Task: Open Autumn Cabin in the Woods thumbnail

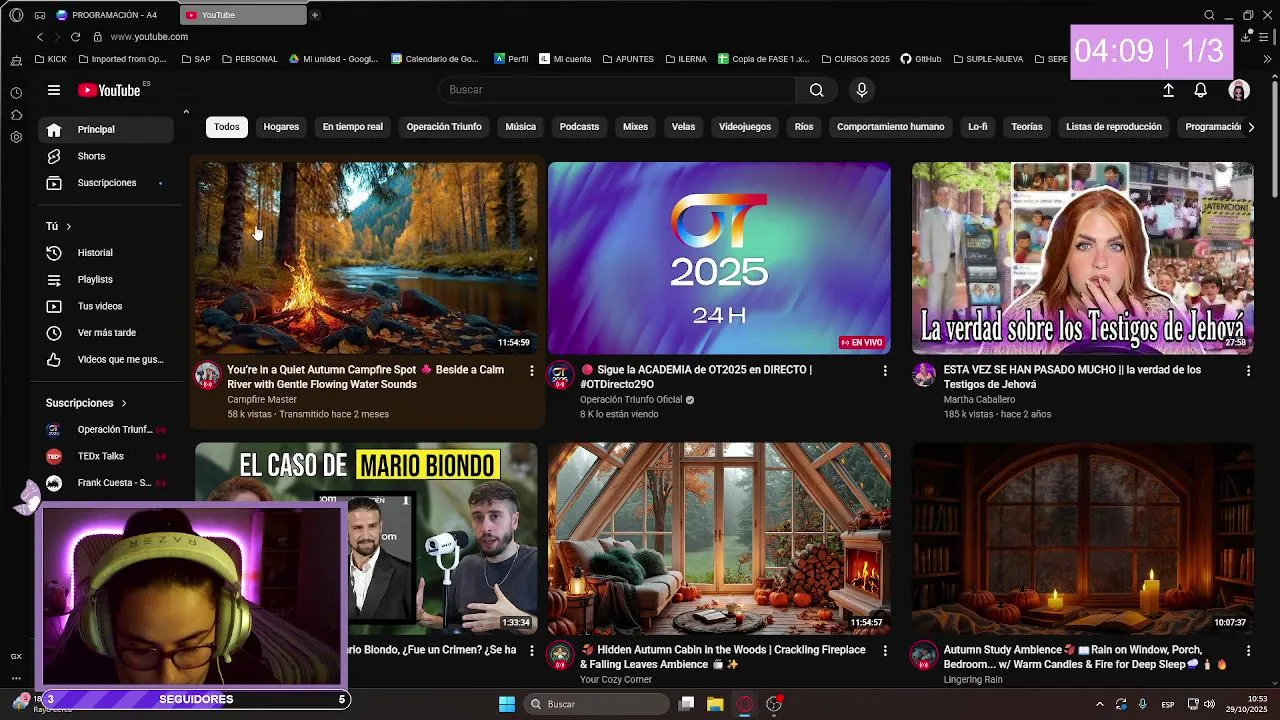Action: tap(719, 538)
